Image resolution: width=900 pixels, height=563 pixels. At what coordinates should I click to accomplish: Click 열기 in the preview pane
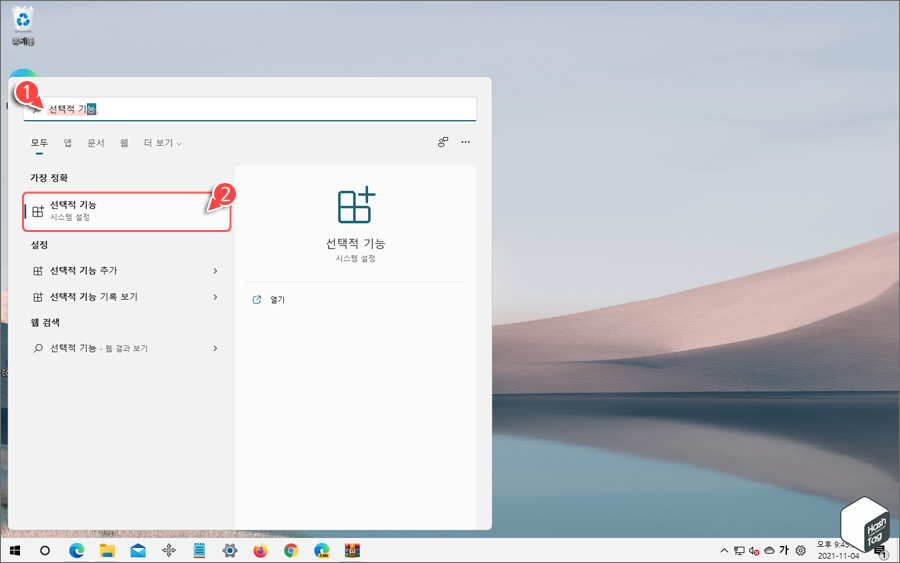[277, 300]
